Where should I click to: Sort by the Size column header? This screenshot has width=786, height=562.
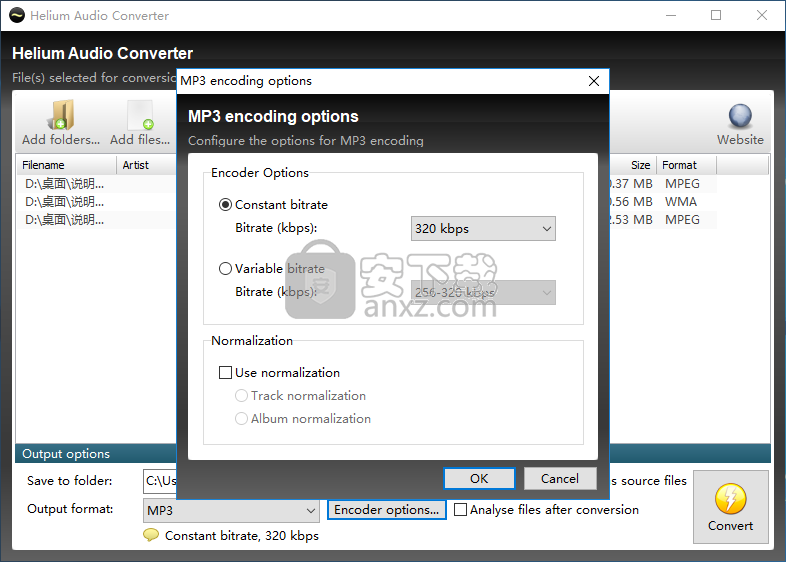pos(633,165)
